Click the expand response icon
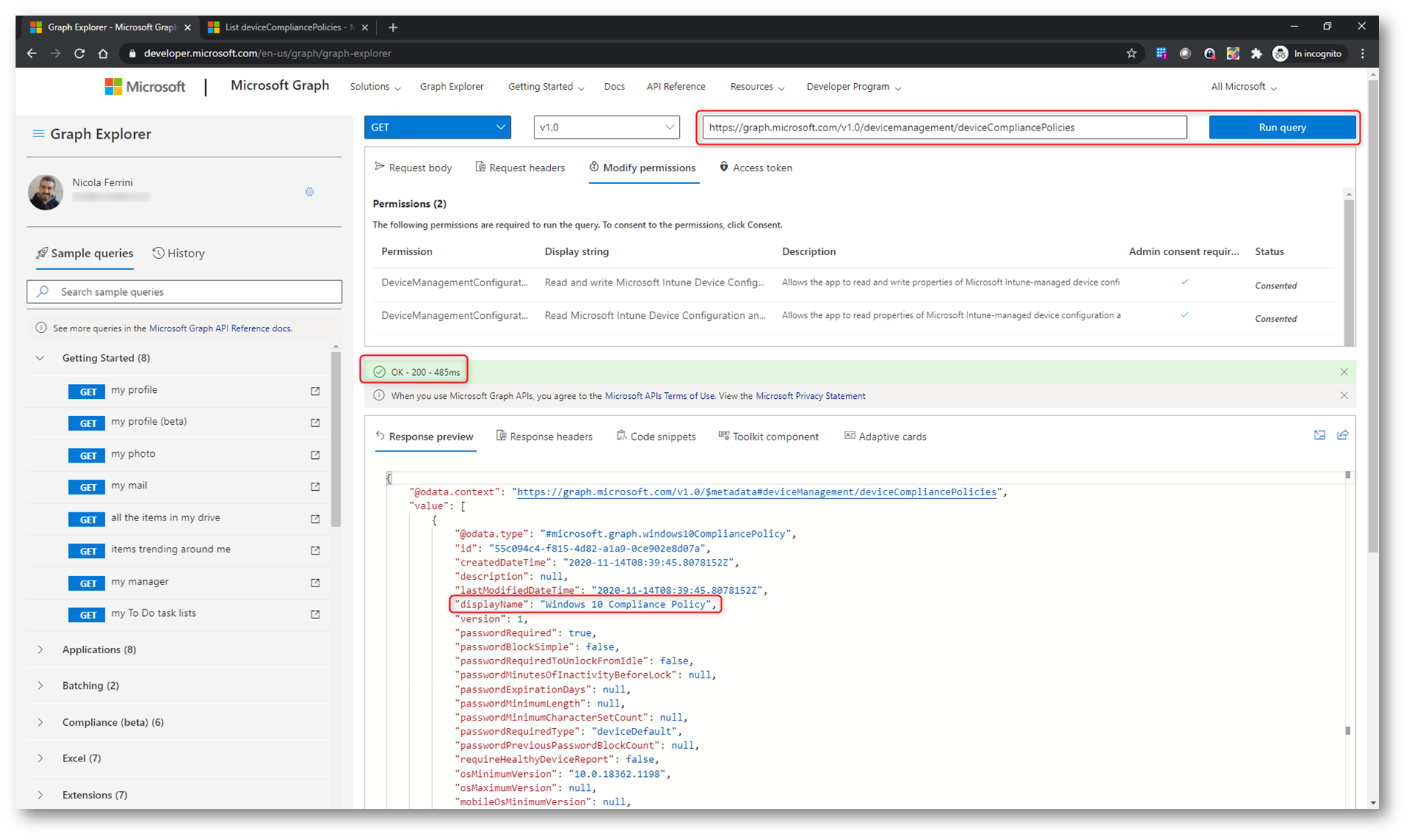Image resolution: width=1410 pixels, height=840 pixels. point(1319,436)
